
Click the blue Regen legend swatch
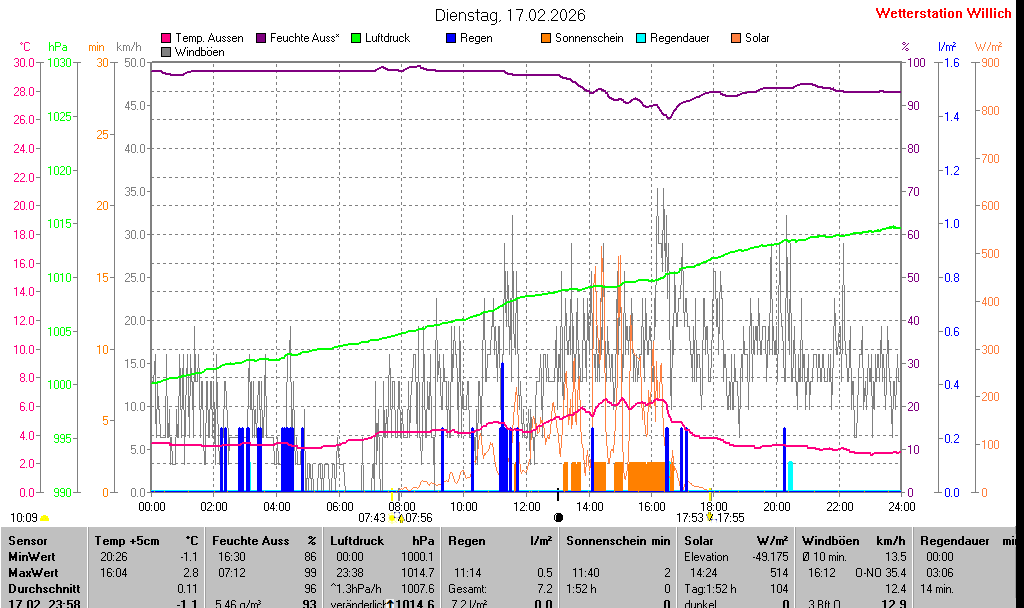click(451, 38)
